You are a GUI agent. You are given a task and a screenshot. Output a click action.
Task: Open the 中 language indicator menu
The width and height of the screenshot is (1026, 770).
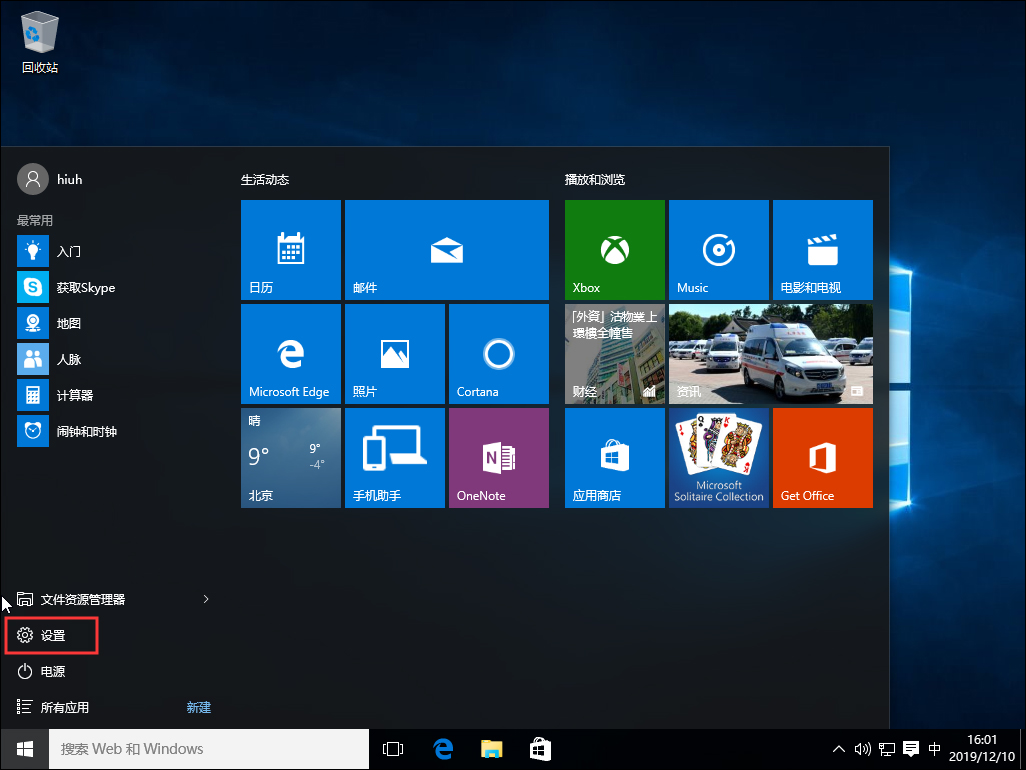coord(934,748)
